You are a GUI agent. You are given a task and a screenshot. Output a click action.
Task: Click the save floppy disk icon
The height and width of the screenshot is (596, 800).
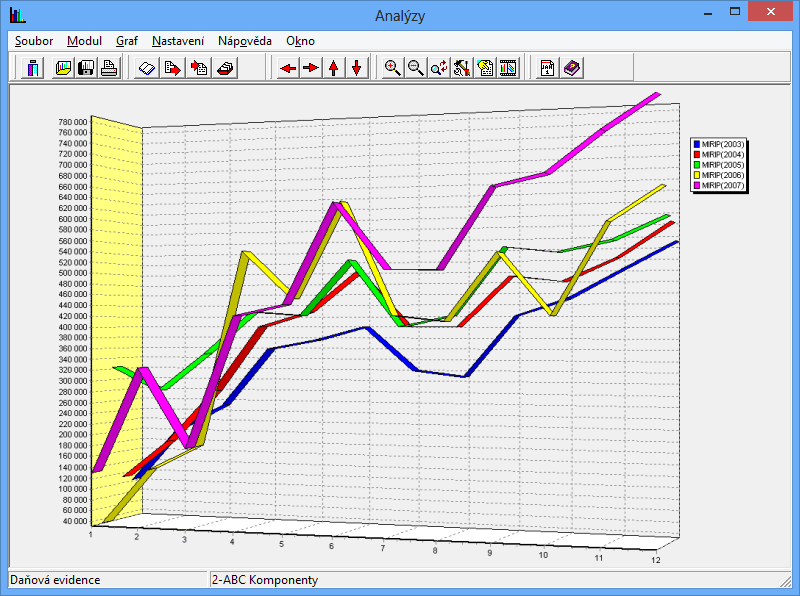click(x=87, y=68)
